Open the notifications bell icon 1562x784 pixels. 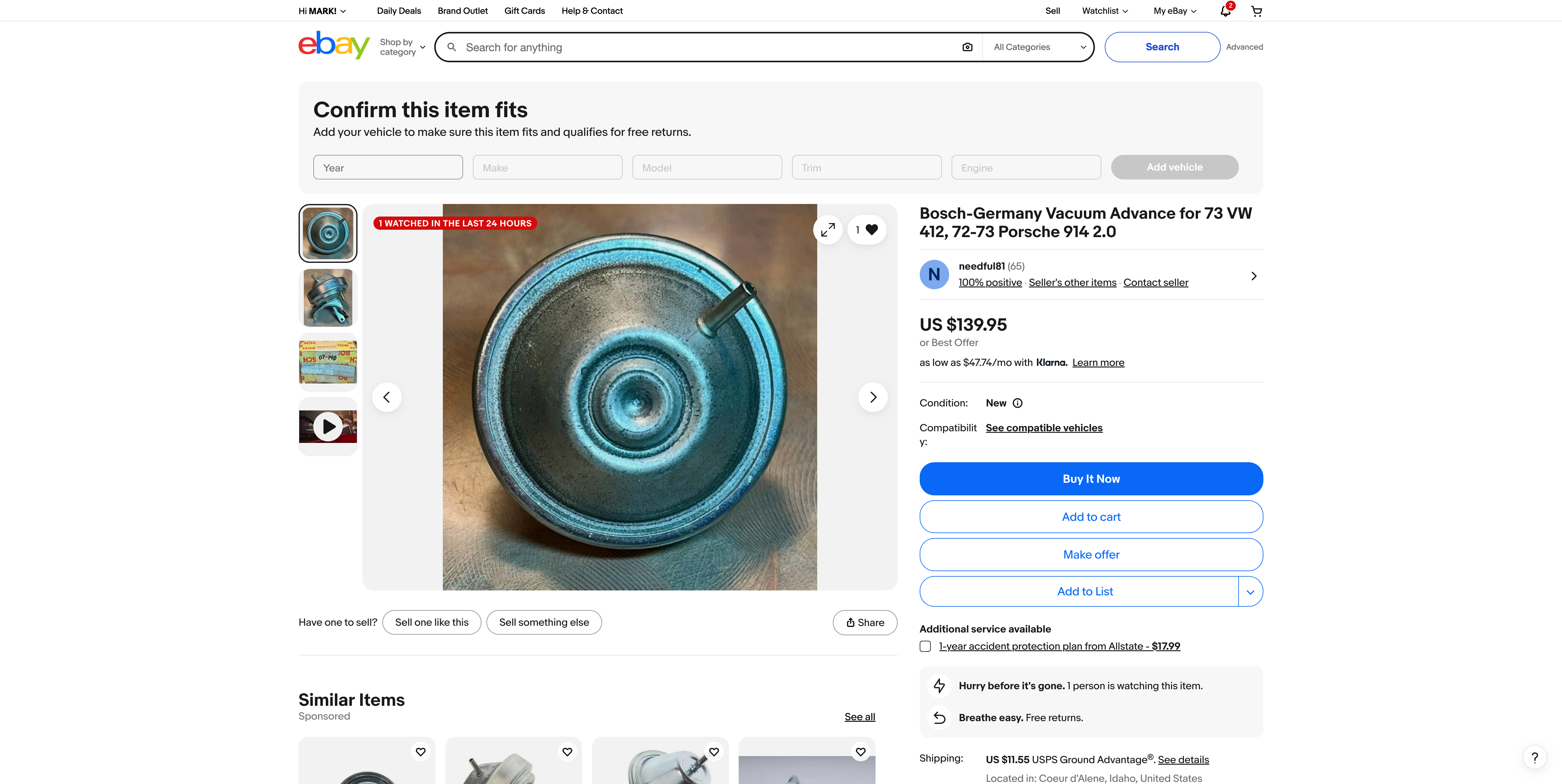(1225, 11)
